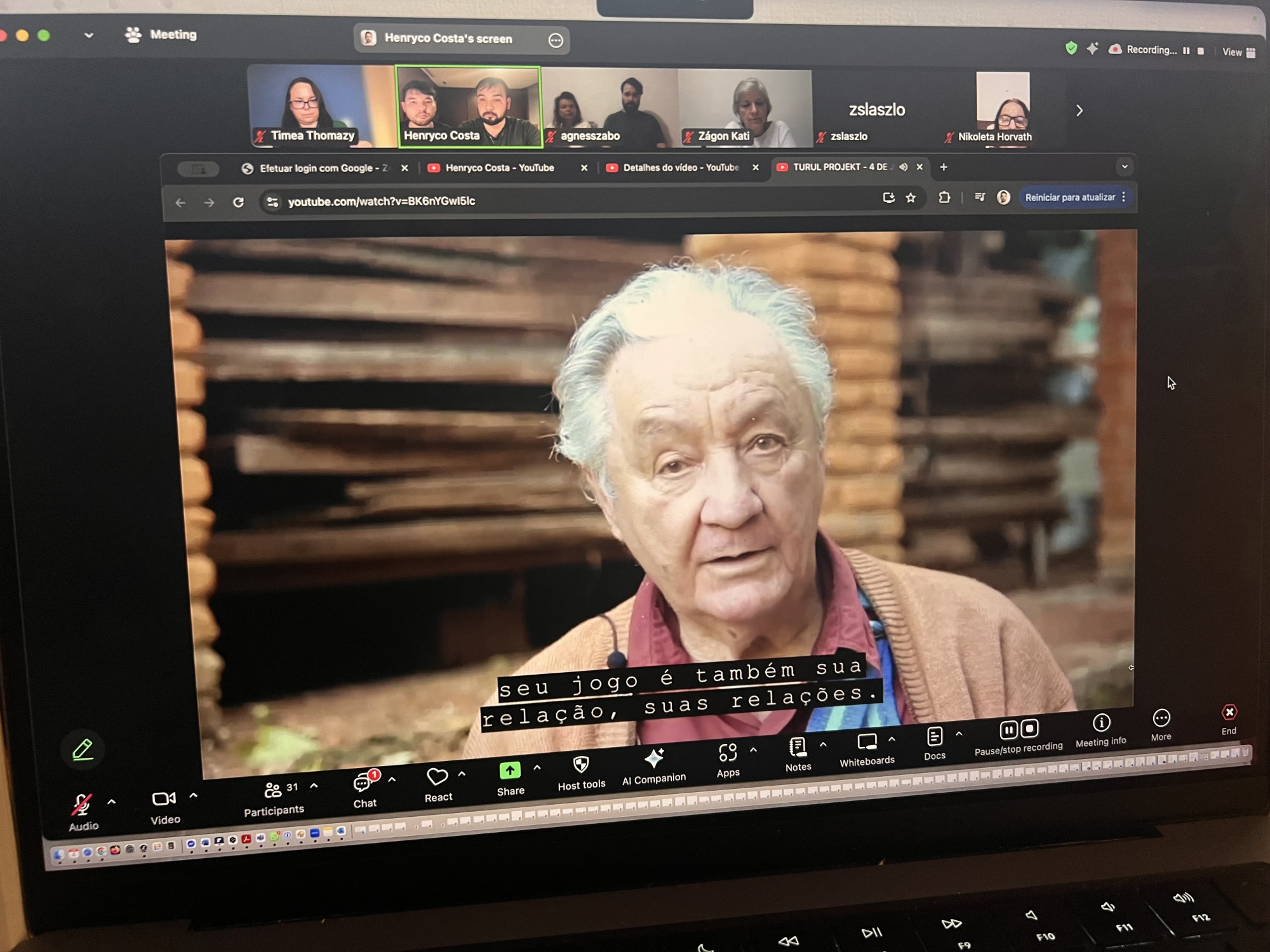Open share options chevron next to Share

pyautogui.click(x=537, y=768)
